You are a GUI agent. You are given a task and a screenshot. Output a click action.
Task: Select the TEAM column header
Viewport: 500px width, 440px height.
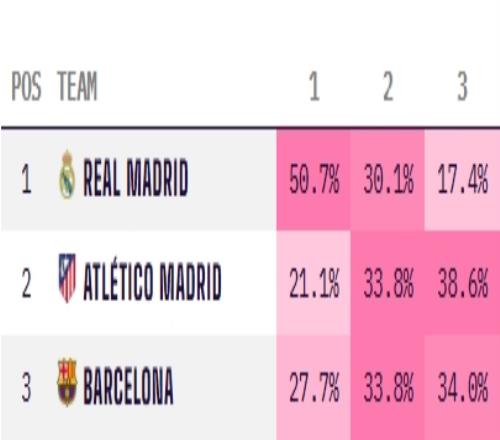pos(77,86)
